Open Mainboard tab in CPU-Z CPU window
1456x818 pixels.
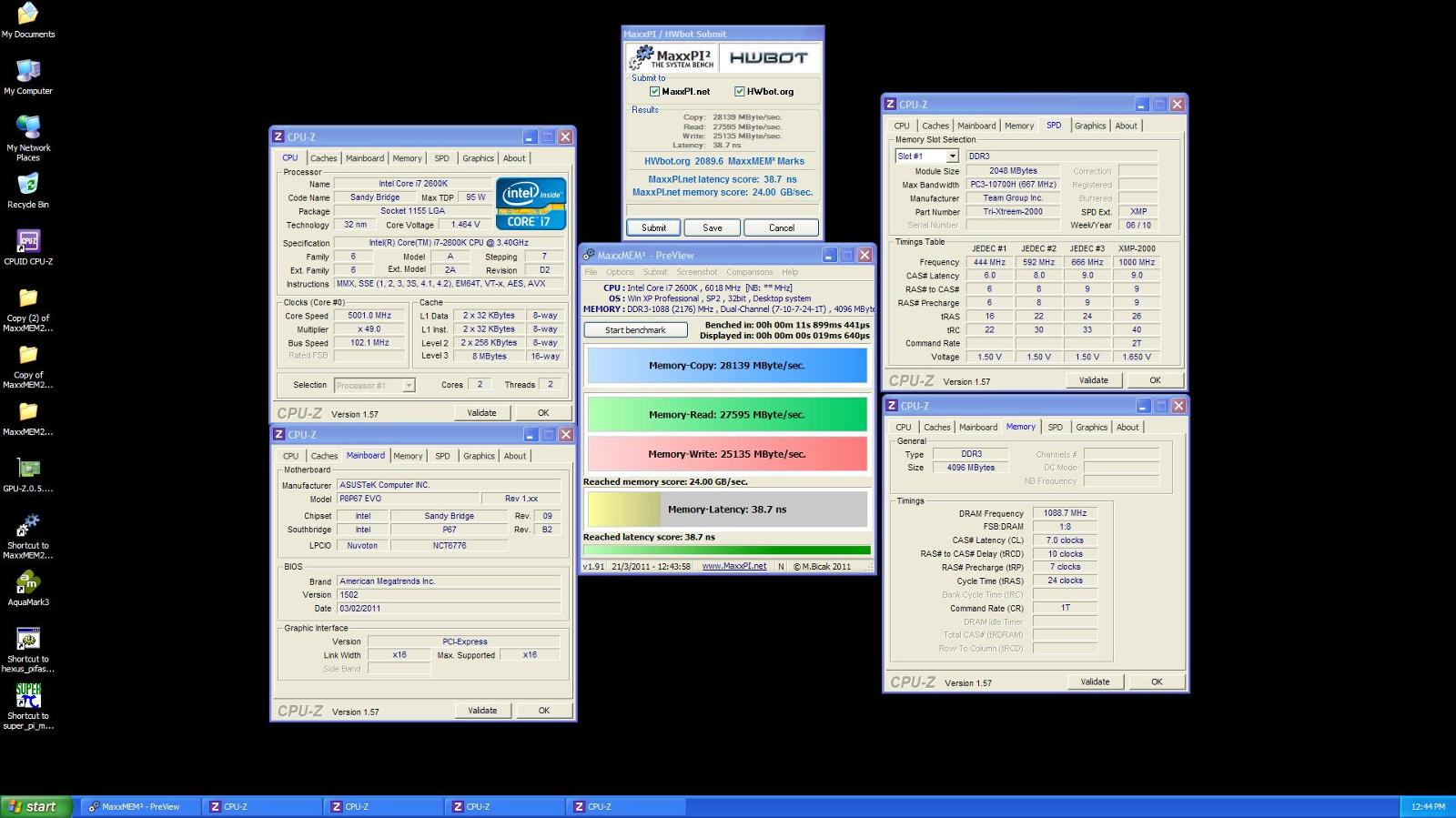[x=365, y=158]
